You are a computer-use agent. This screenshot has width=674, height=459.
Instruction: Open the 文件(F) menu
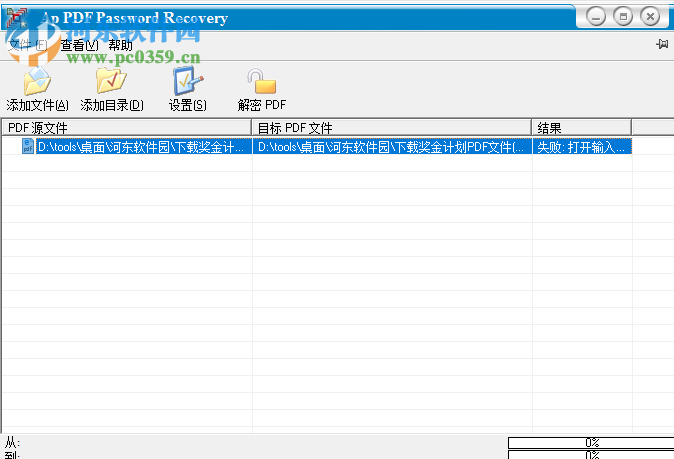(x=28, y=45)
